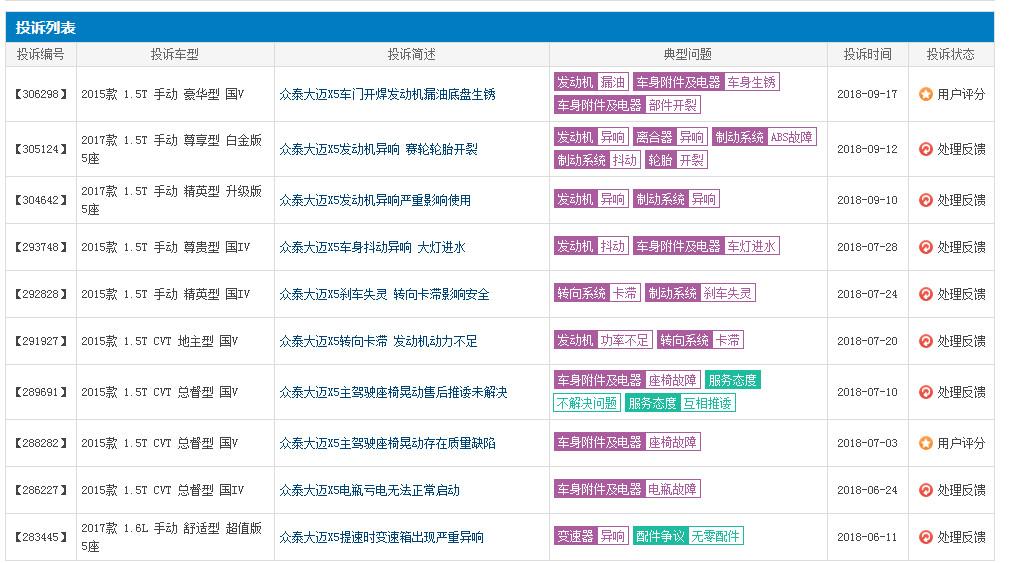The height and width of the screenshot is (563, 1014).
Task: Click the 用户评分 star icon for complaint 306298
Action: pyautogui.click(x=925, y=94)
